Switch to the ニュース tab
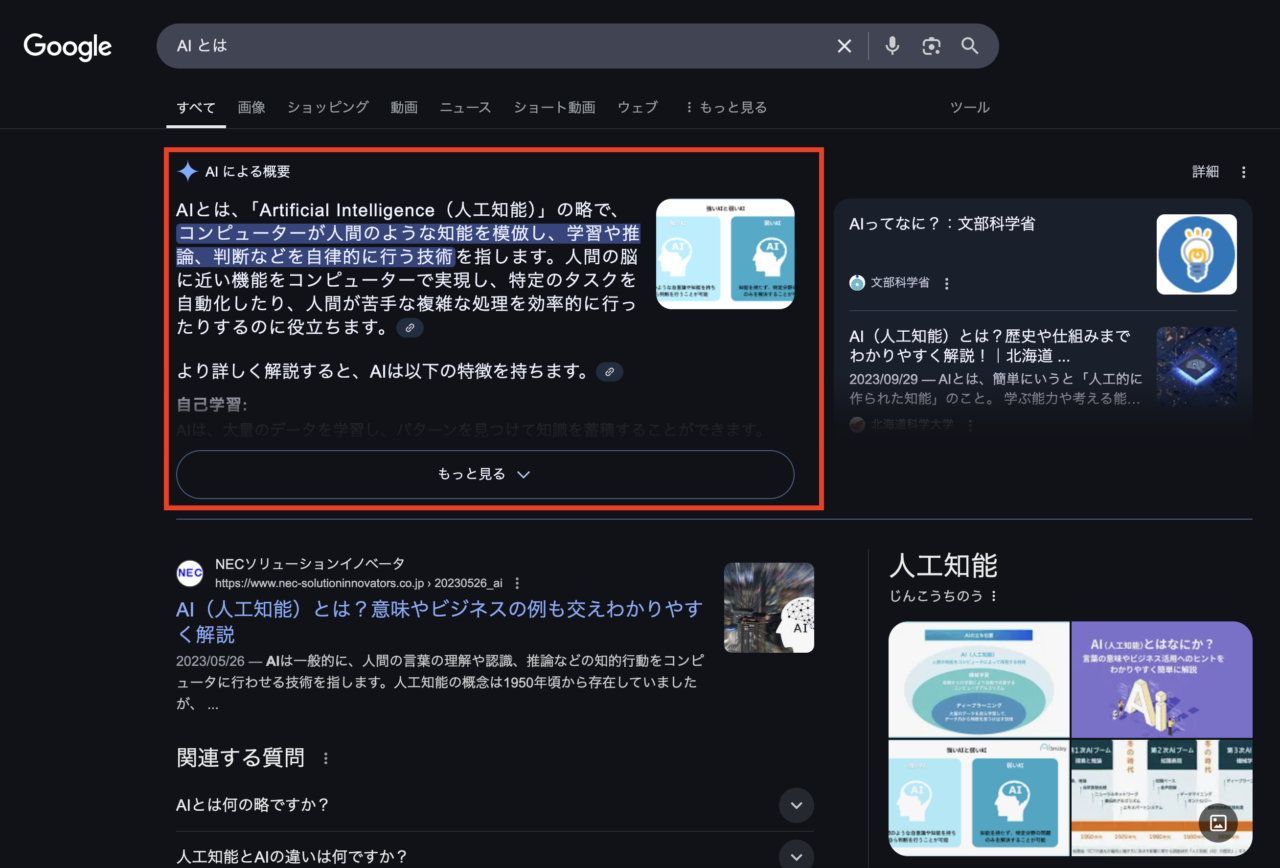The width and height of the screenshot is (1280, 868). pyautogui.click(x=465, y=107)
